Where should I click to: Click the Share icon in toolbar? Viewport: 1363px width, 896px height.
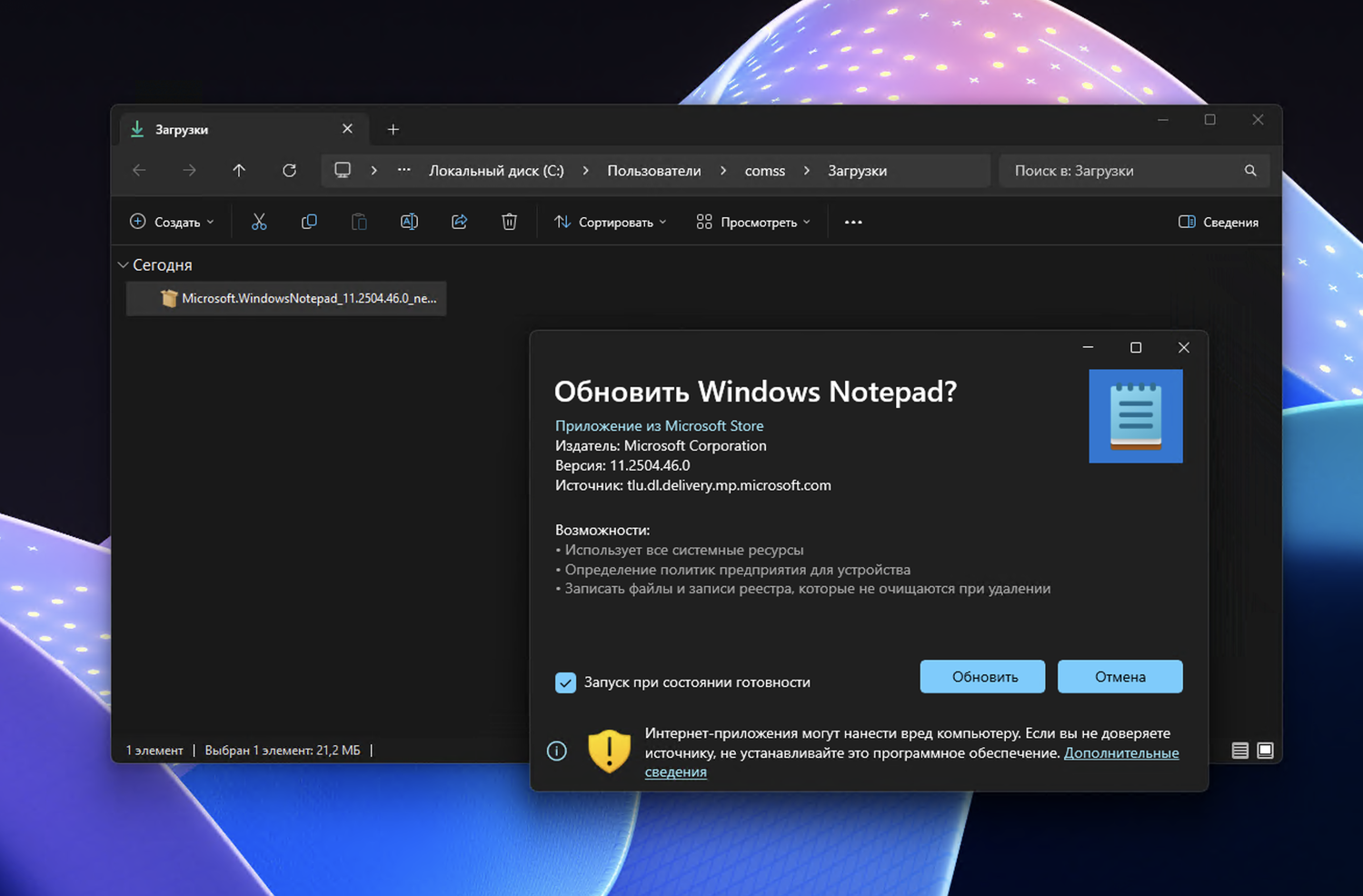click(459, 222)
